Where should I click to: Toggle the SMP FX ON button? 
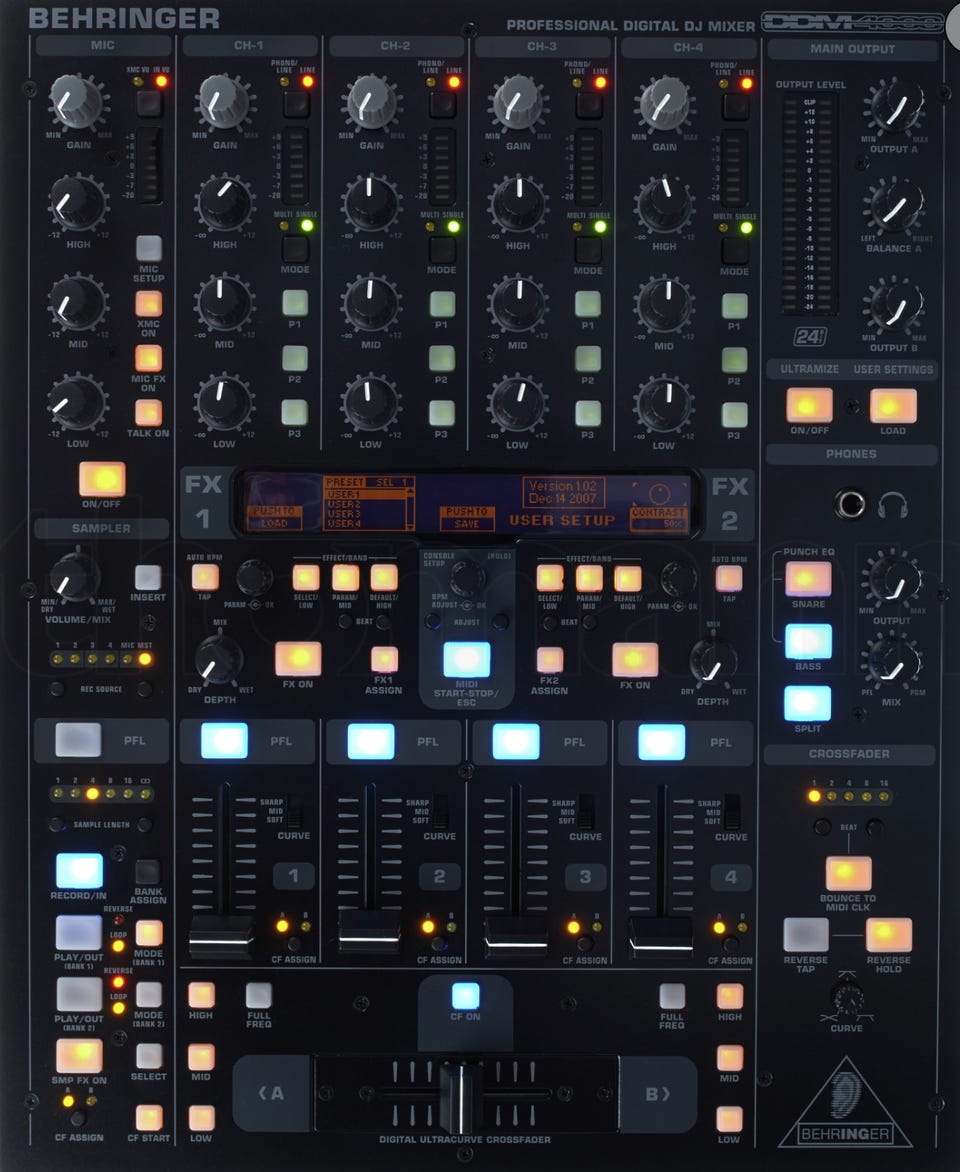pyautogui.click(x=79, y=1055)
